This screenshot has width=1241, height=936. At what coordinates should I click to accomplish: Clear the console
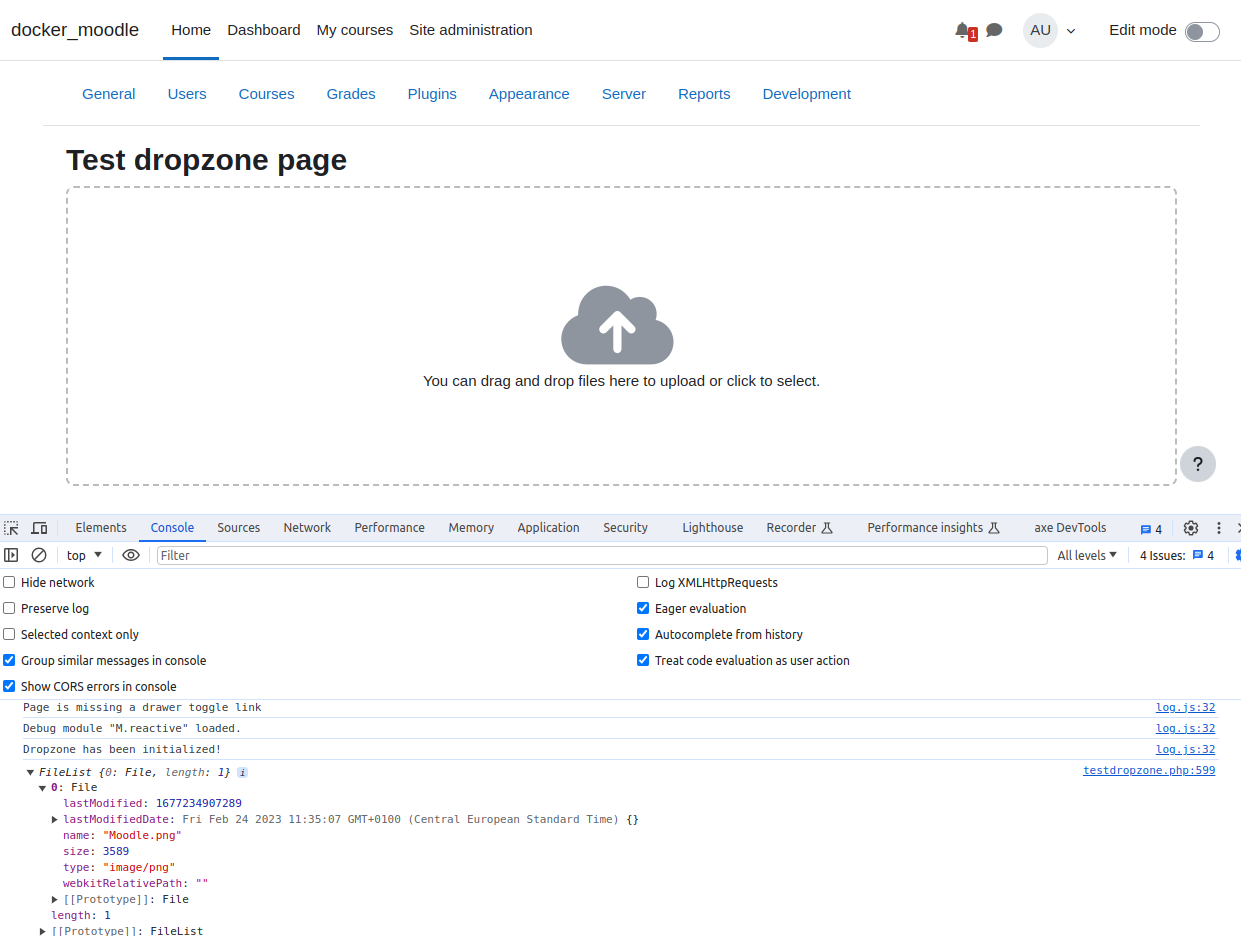39,555
